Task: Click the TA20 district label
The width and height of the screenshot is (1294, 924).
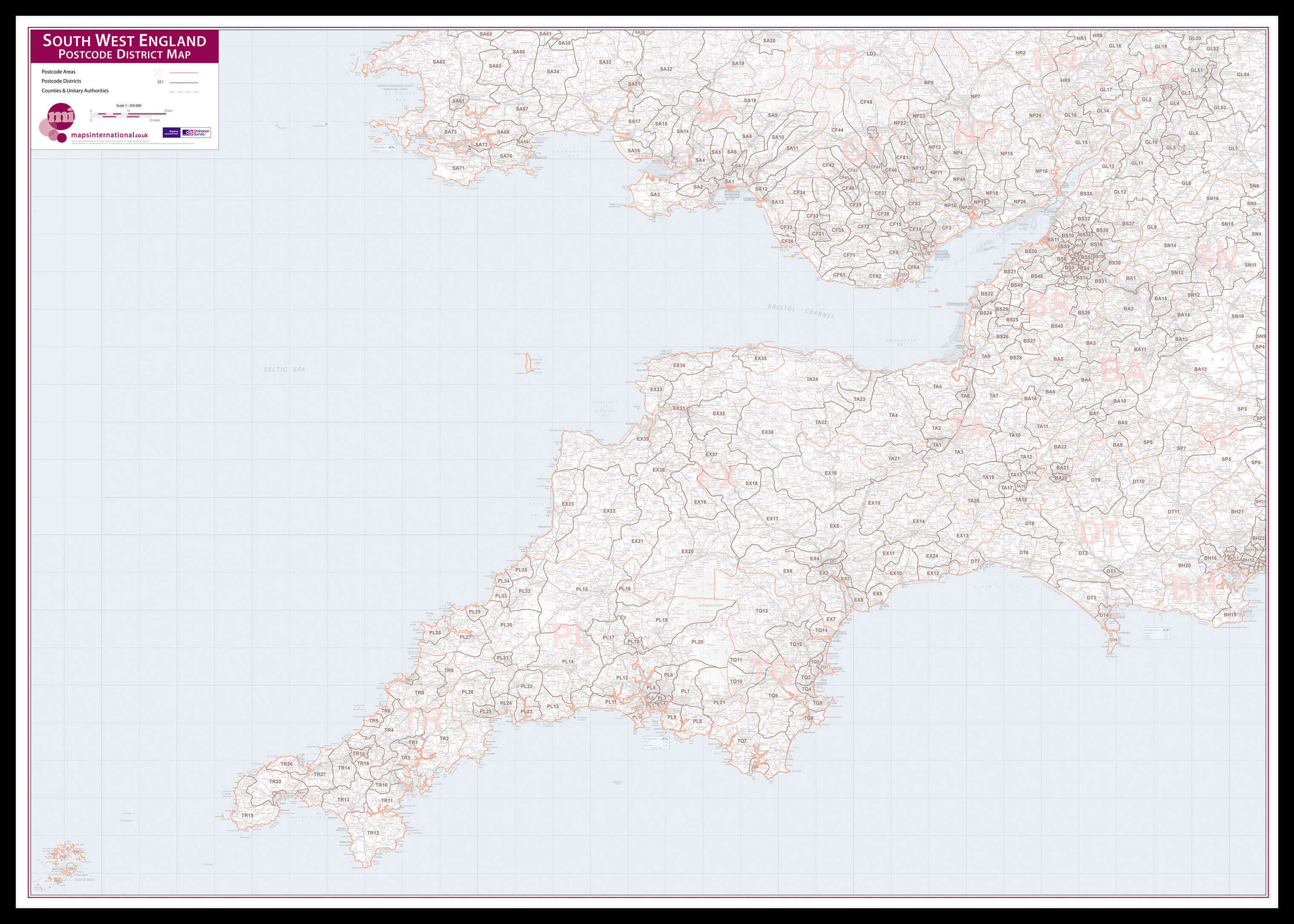Action: [x=973, y=501]
